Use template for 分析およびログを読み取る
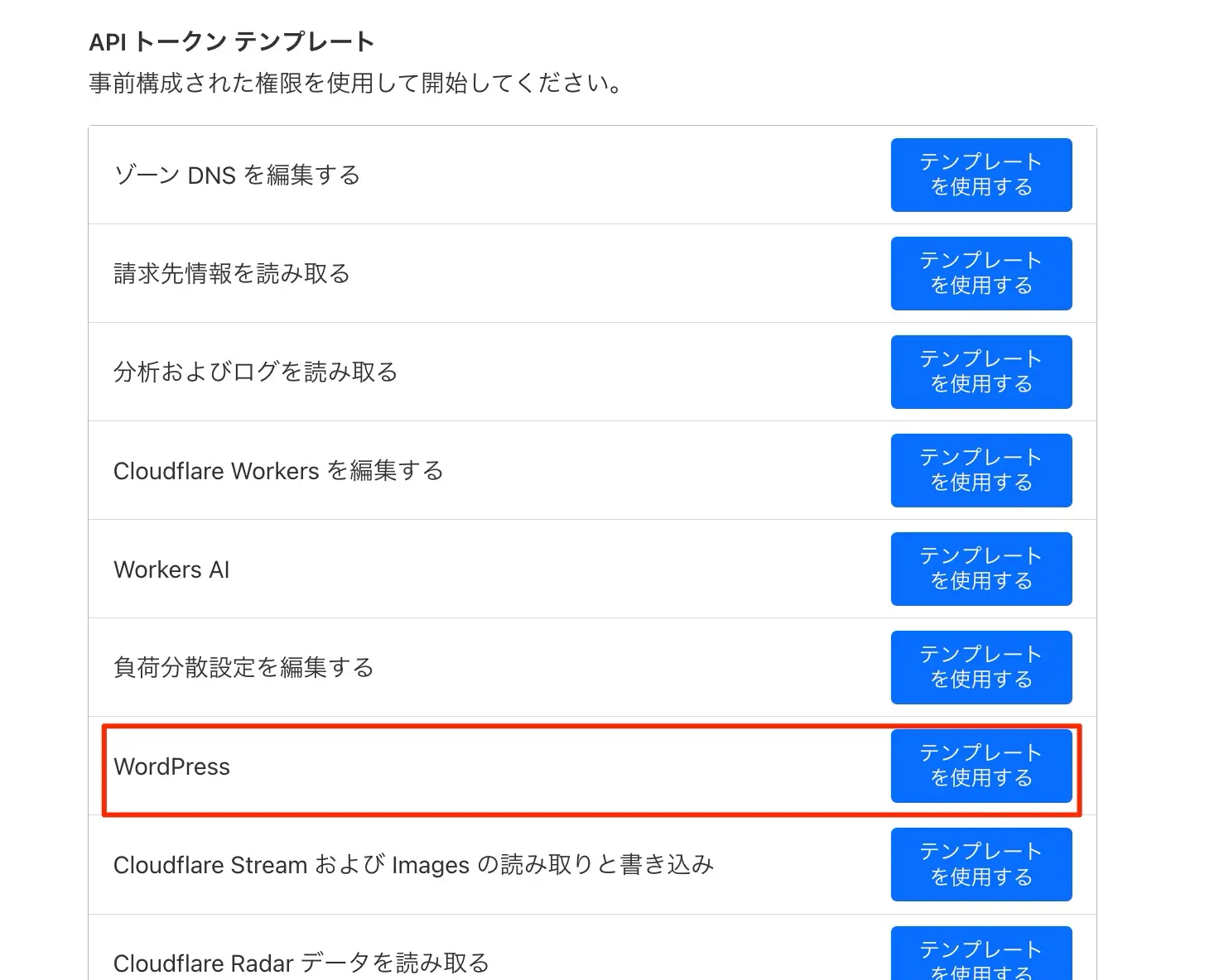Image resolution: width=1219 pixels, height=980 pixels. (980, 372)
